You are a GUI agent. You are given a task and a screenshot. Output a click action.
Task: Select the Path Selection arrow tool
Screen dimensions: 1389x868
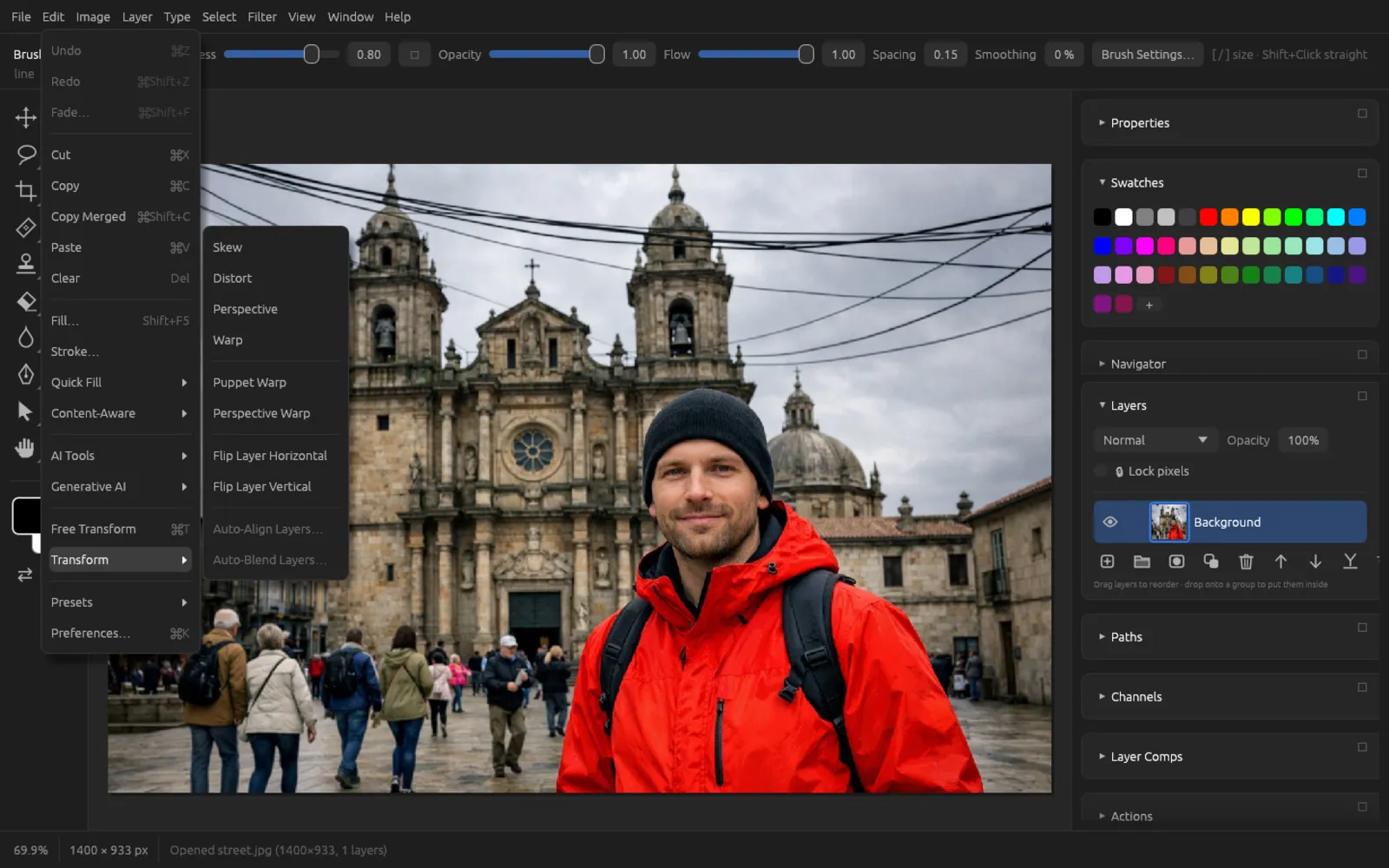point(25,411)
